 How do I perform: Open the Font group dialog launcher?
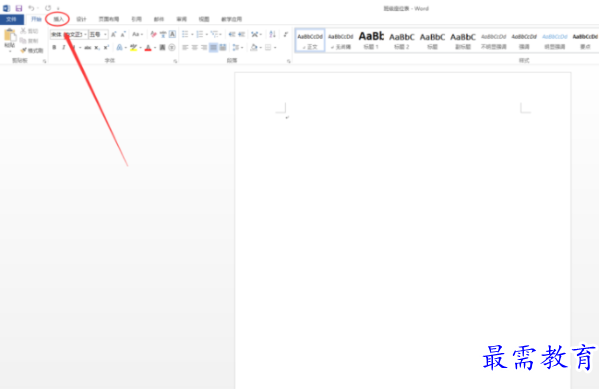point(175,61)
